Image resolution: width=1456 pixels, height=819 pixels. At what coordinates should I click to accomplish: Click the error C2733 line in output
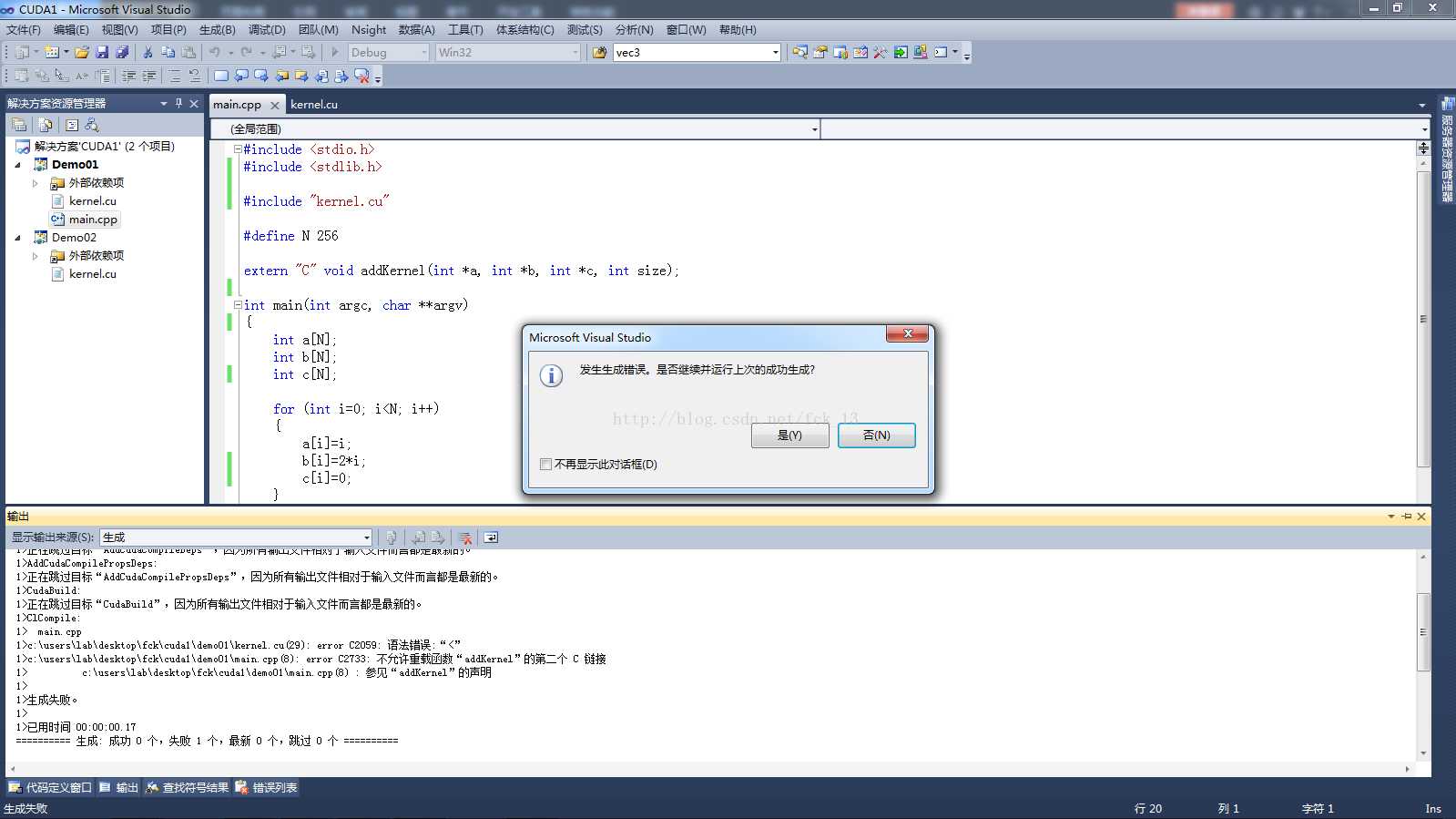click(311, 660)
